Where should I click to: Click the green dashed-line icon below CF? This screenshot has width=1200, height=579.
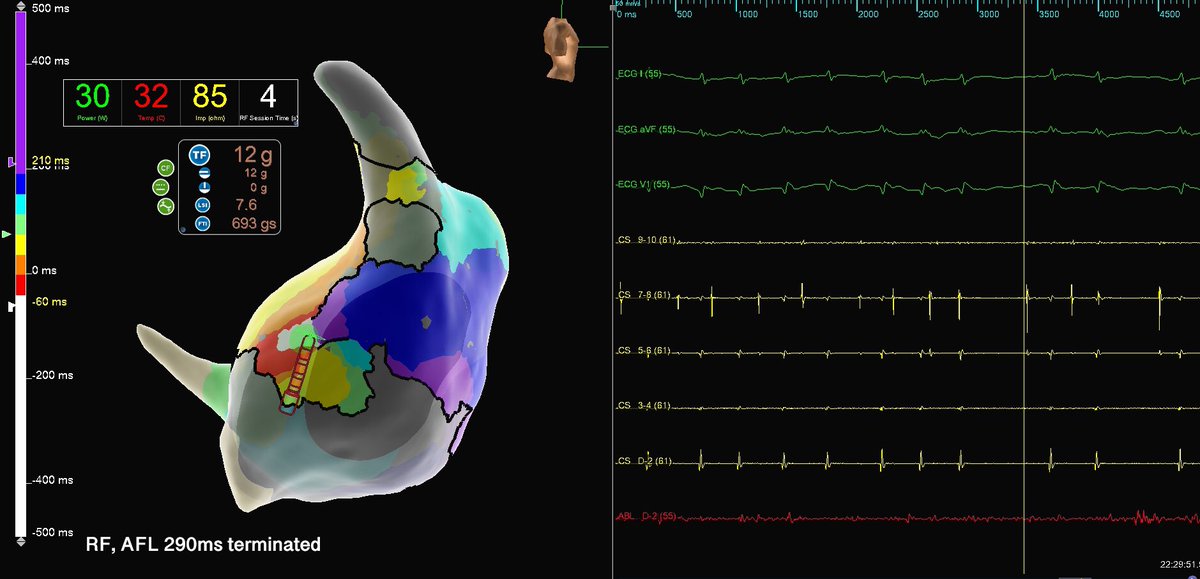click(x=160, y=187)
